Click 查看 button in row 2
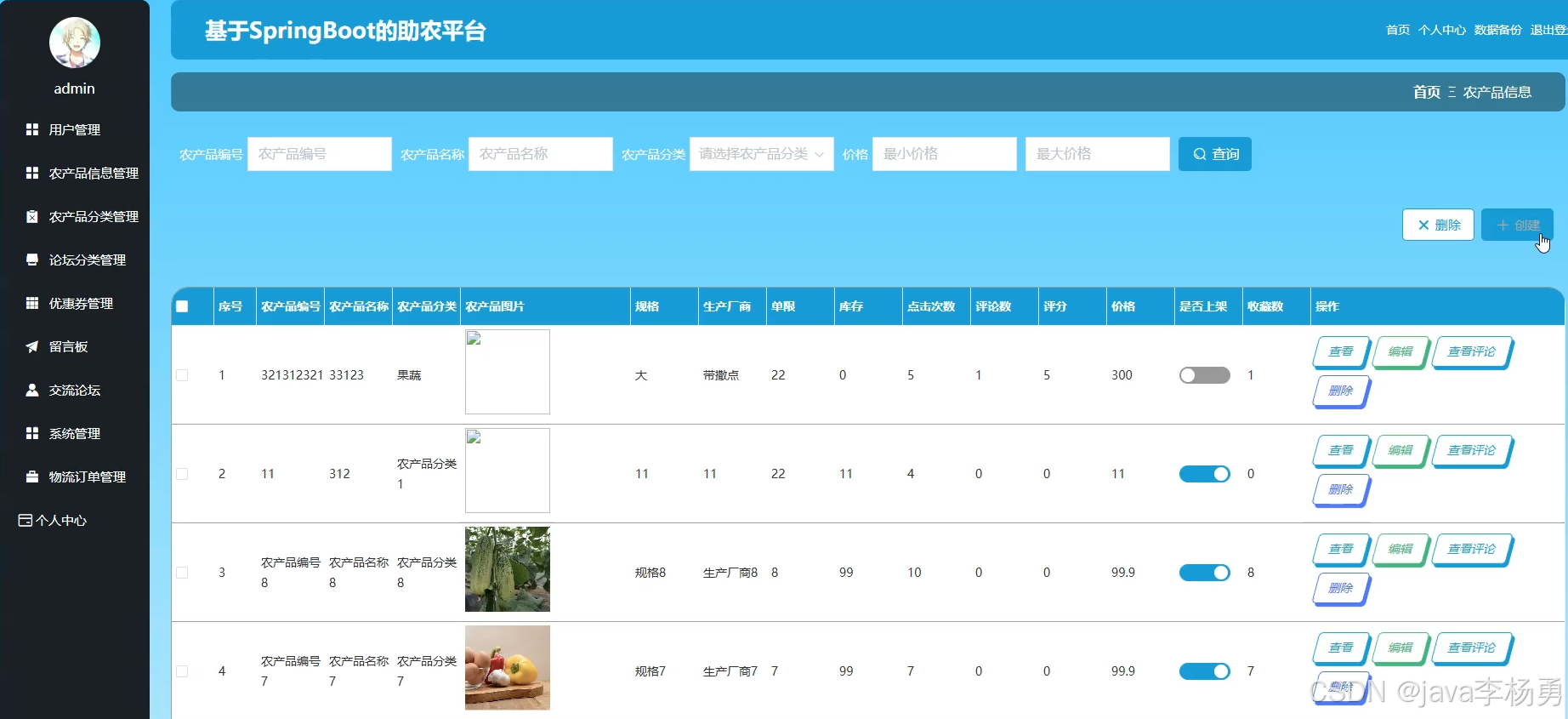The height and width of the screenshot is (719, 1568). coord(1341,450)
